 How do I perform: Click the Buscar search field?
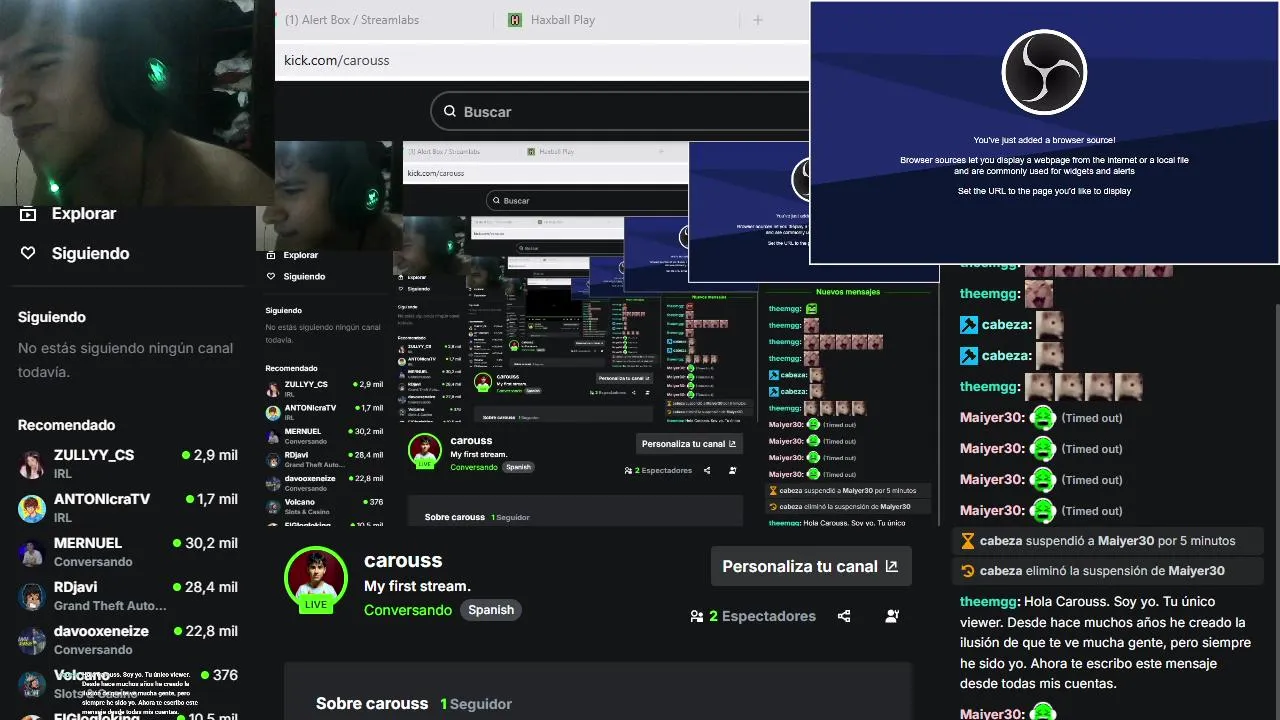(x=620, y=112)
